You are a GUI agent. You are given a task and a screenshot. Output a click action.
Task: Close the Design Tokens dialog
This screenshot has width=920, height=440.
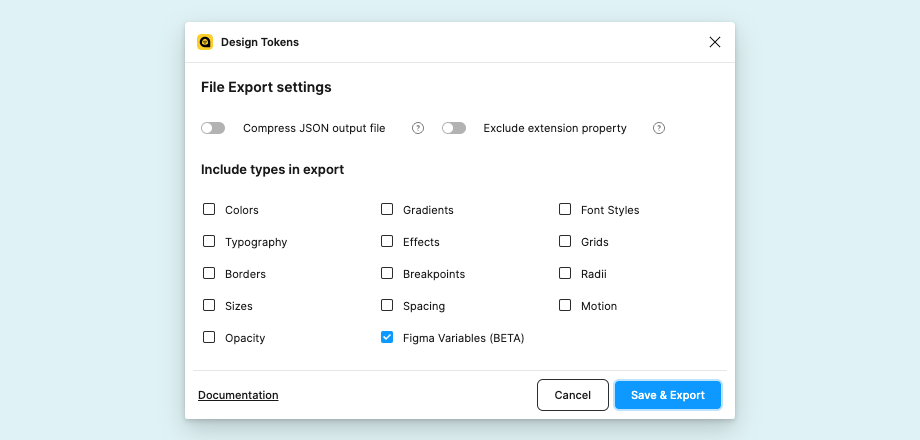(715, 42)
